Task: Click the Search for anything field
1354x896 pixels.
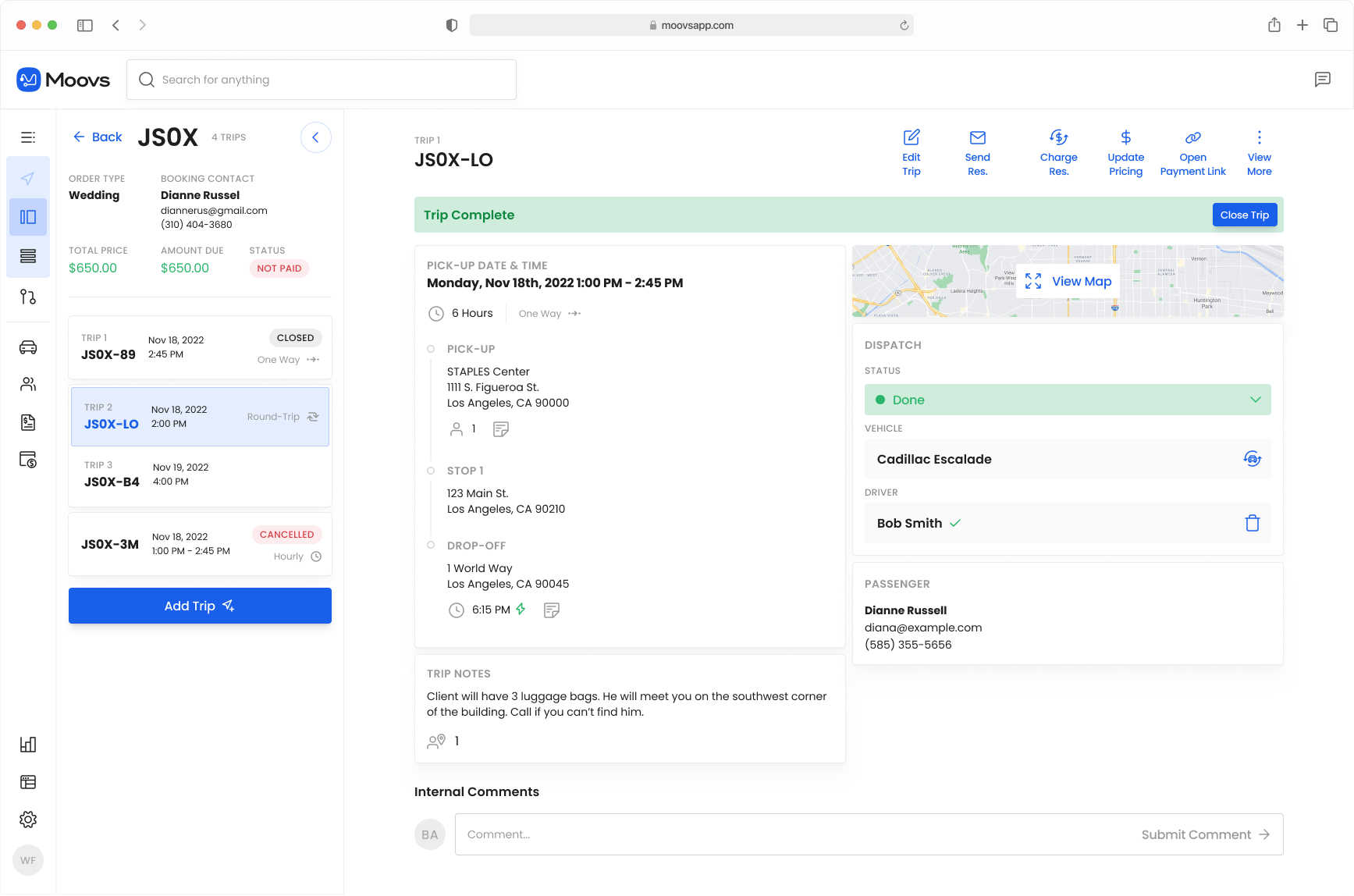Action: [x=322, y=79]
